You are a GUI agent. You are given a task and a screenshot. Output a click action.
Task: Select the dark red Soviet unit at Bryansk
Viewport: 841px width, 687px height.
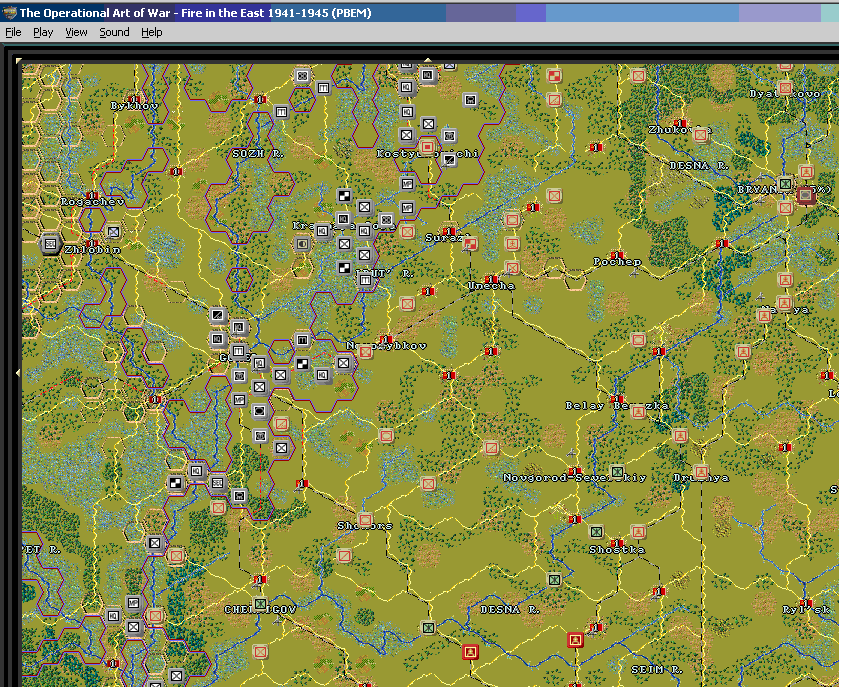coord(806,195)
